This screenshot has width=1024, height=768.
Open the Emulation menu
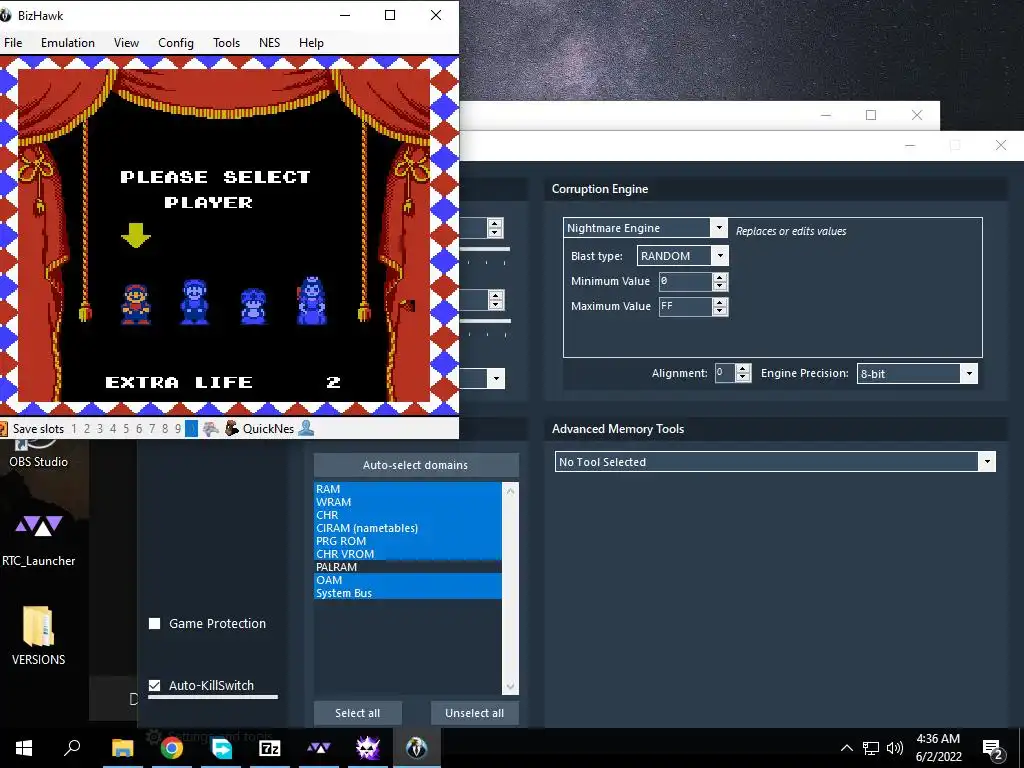[x=67, y=42]
